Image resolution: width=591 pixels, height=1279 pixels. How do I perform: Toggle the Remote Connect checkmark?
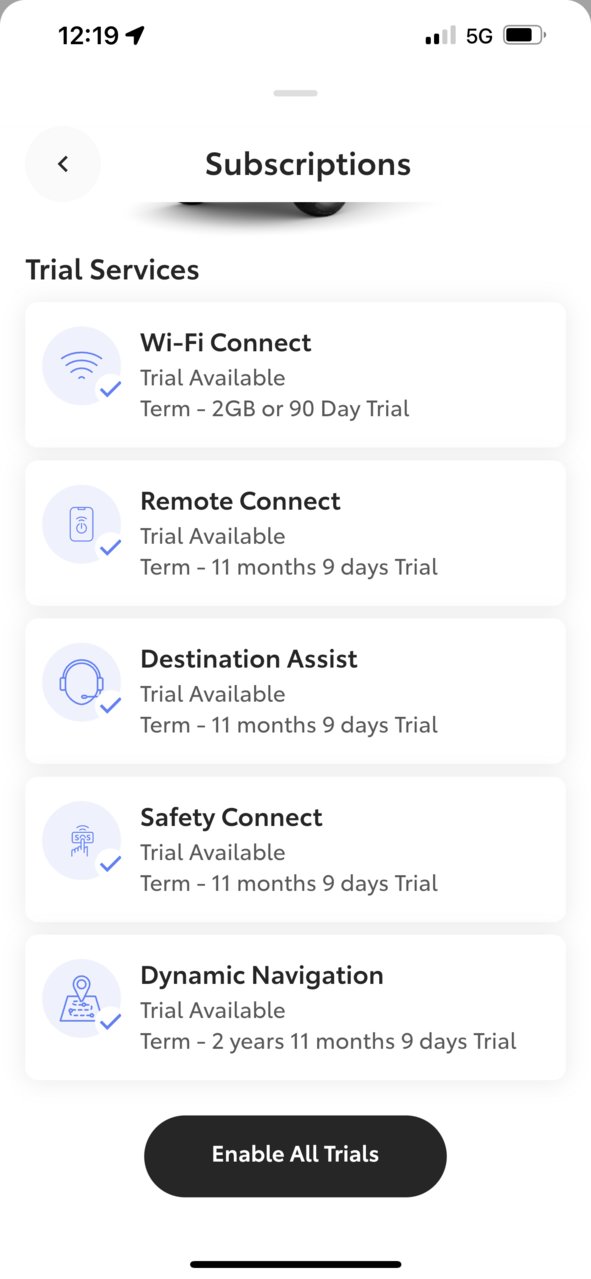click(x=110, y=547)
